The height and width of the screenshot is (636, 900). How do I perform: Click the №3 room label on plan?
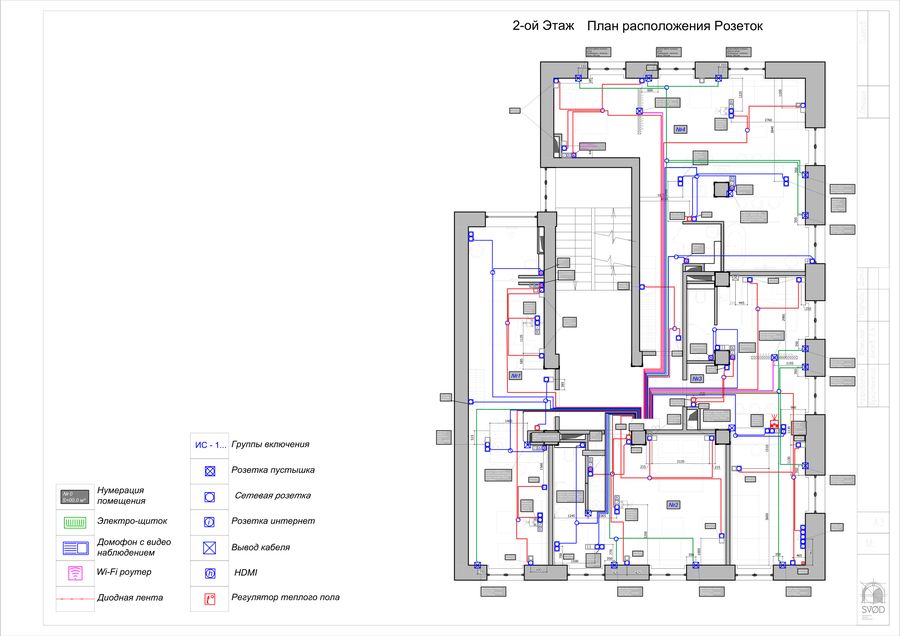697,379
